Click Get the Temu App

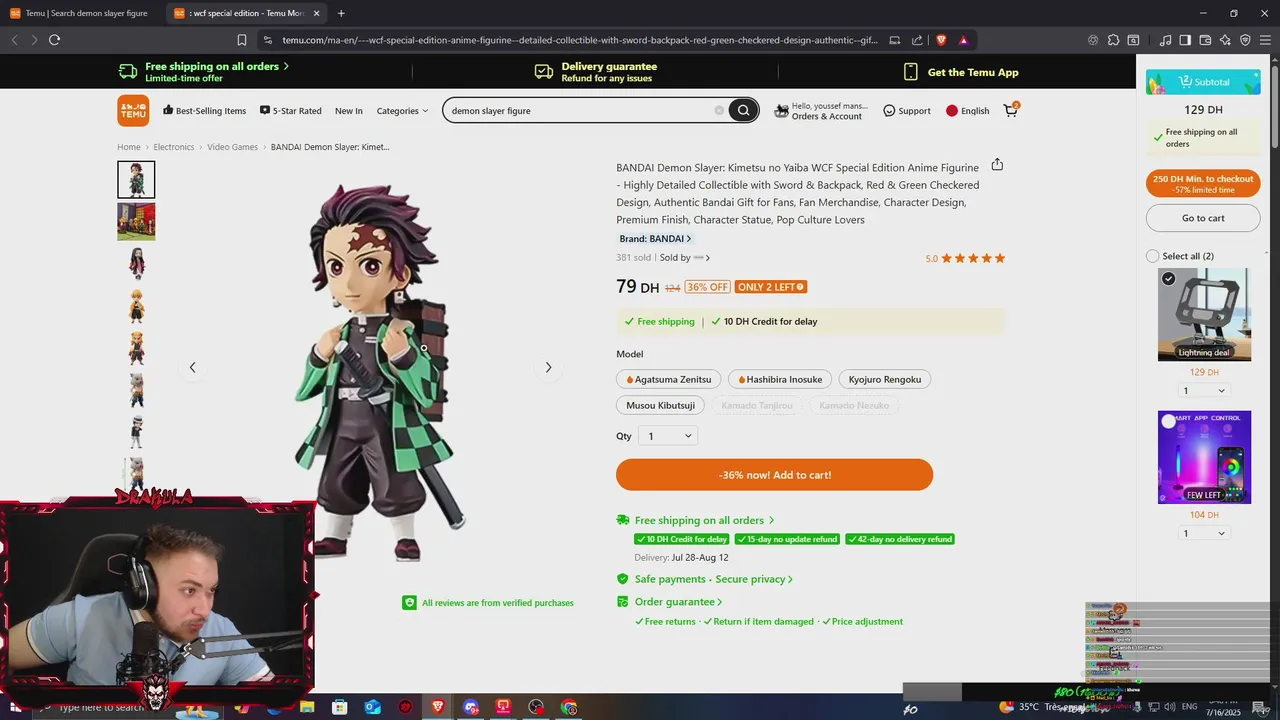960,72
